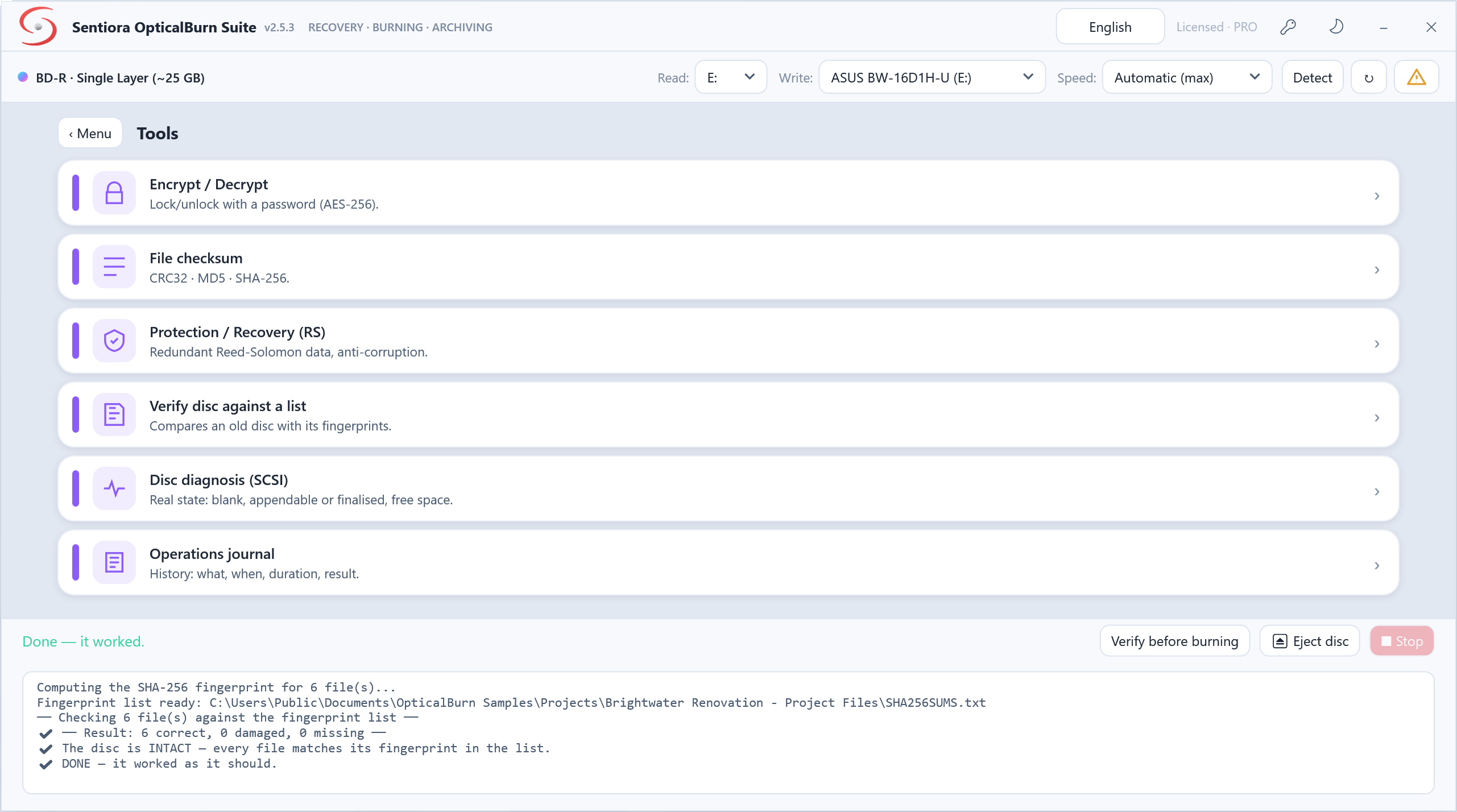The height and width of the screenshot is (812, 1457).
Task: Click the Protection / Recovery shield icon
Action: (114, 341)
